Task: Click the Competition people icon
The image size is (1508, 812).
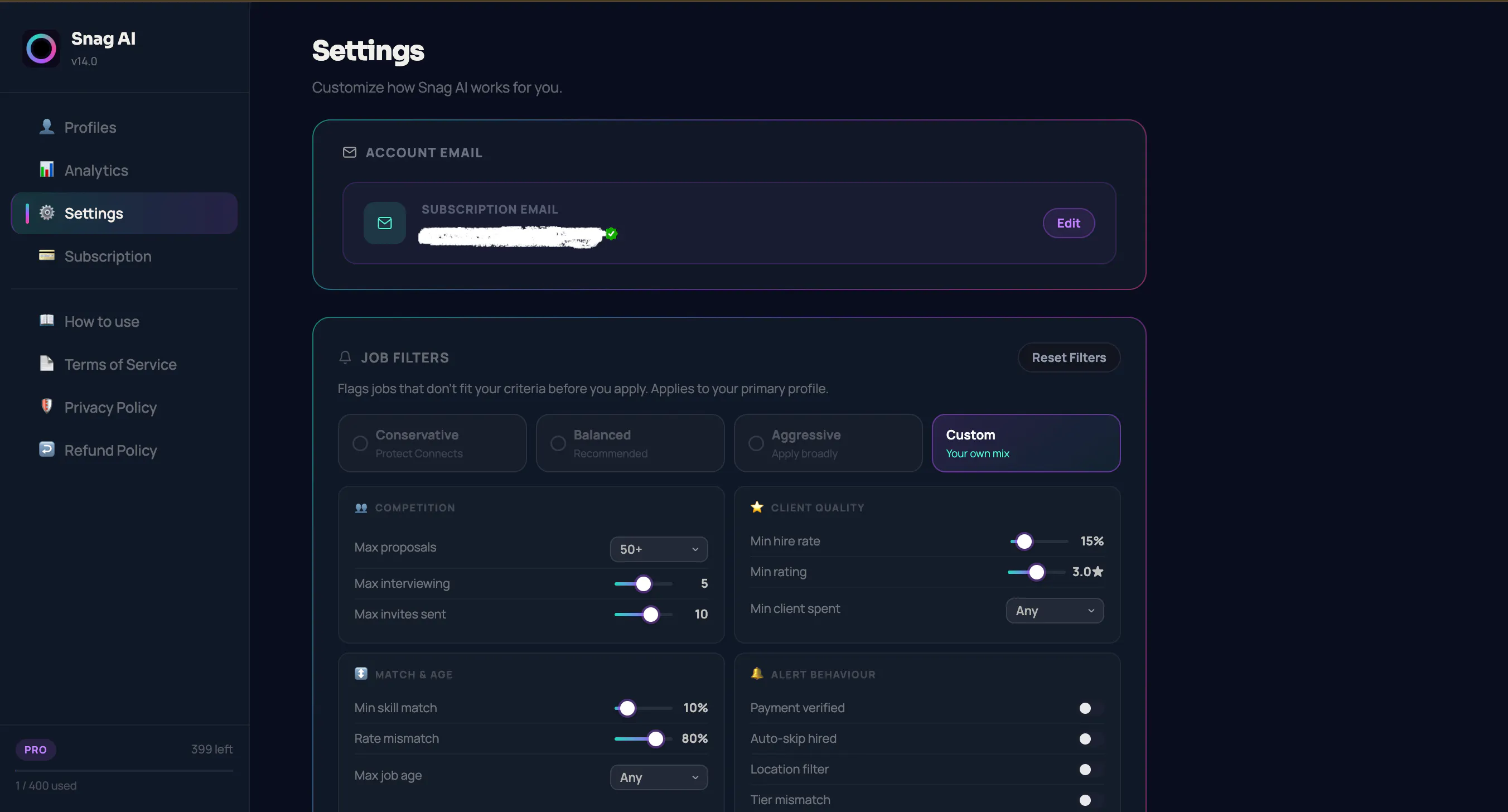Action: pyautogui.click(x=361, y=507)
